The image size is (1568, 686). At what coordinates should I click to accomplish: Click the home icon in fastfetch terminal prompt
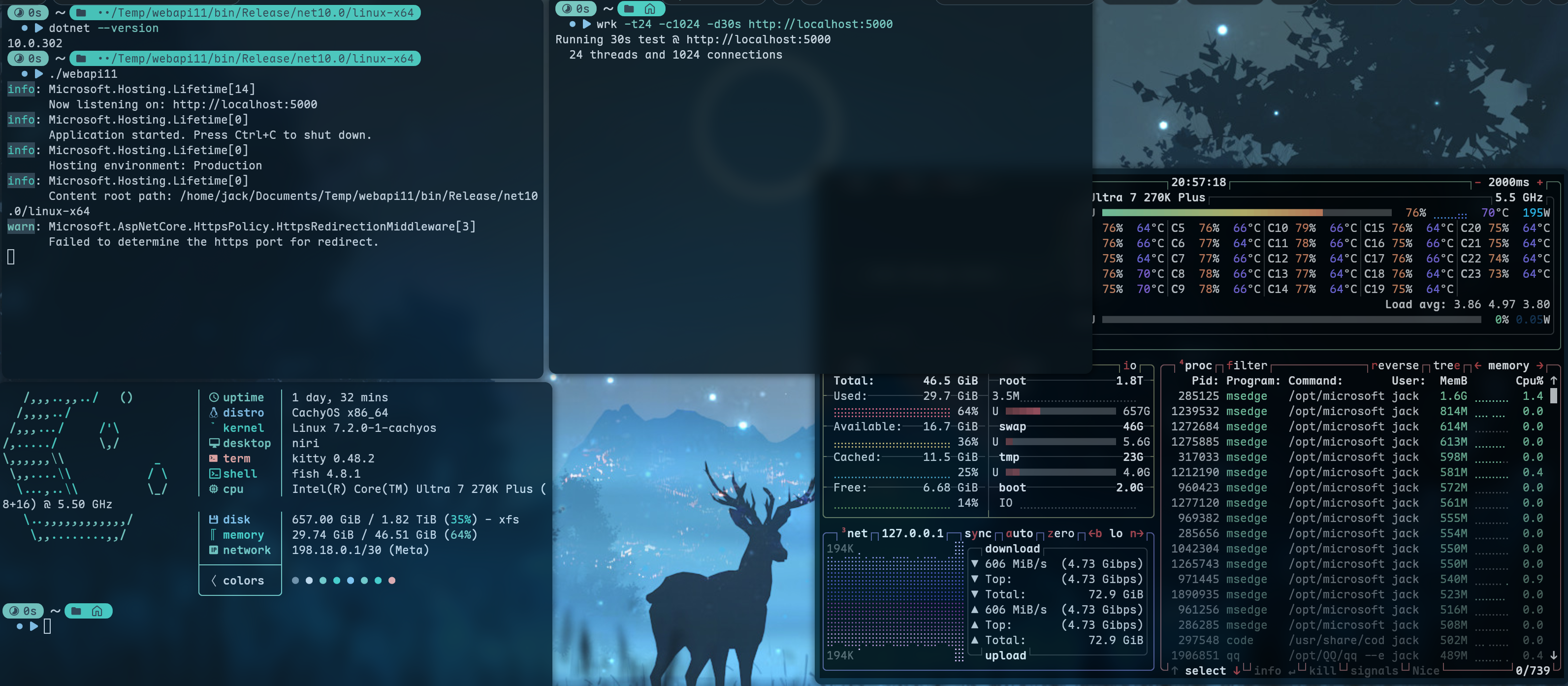click(97, 611)
